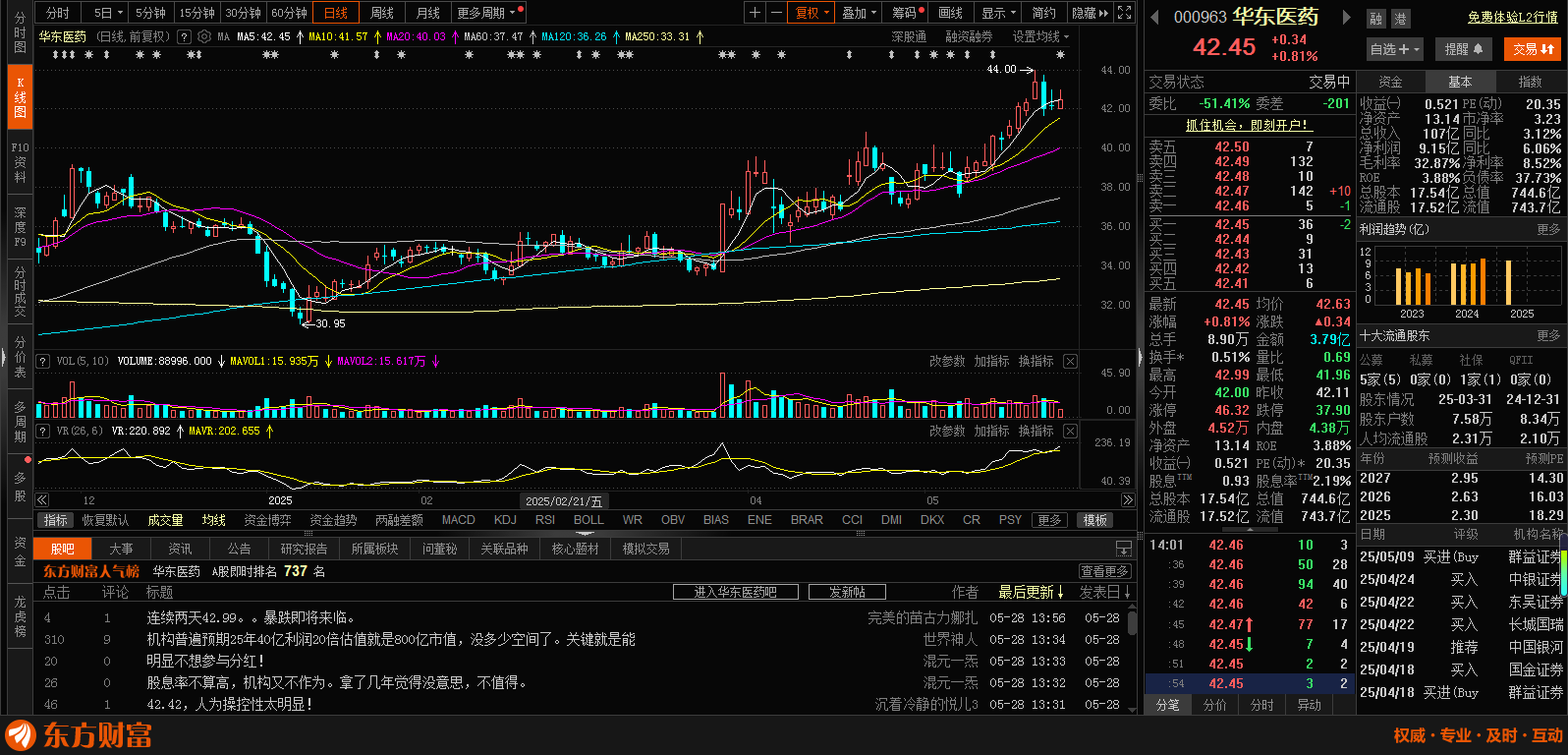The height and width of the screenshot is (755, 1568).
Task: Toggle the 资金博弈 indicator
Action: point(267,520)
